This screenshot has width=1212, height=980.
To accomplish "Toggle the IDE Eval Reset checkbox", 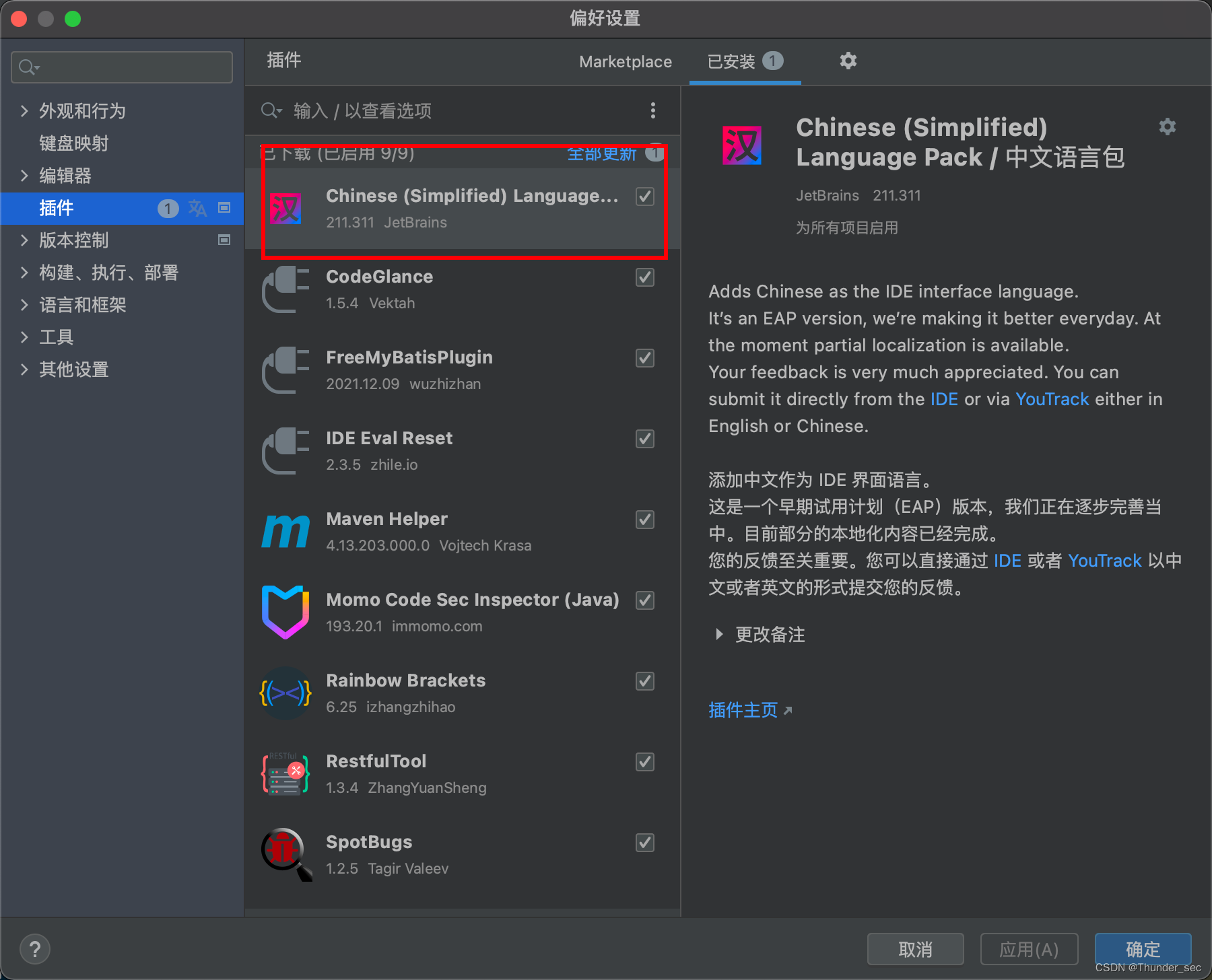I will tap(645, 439).
